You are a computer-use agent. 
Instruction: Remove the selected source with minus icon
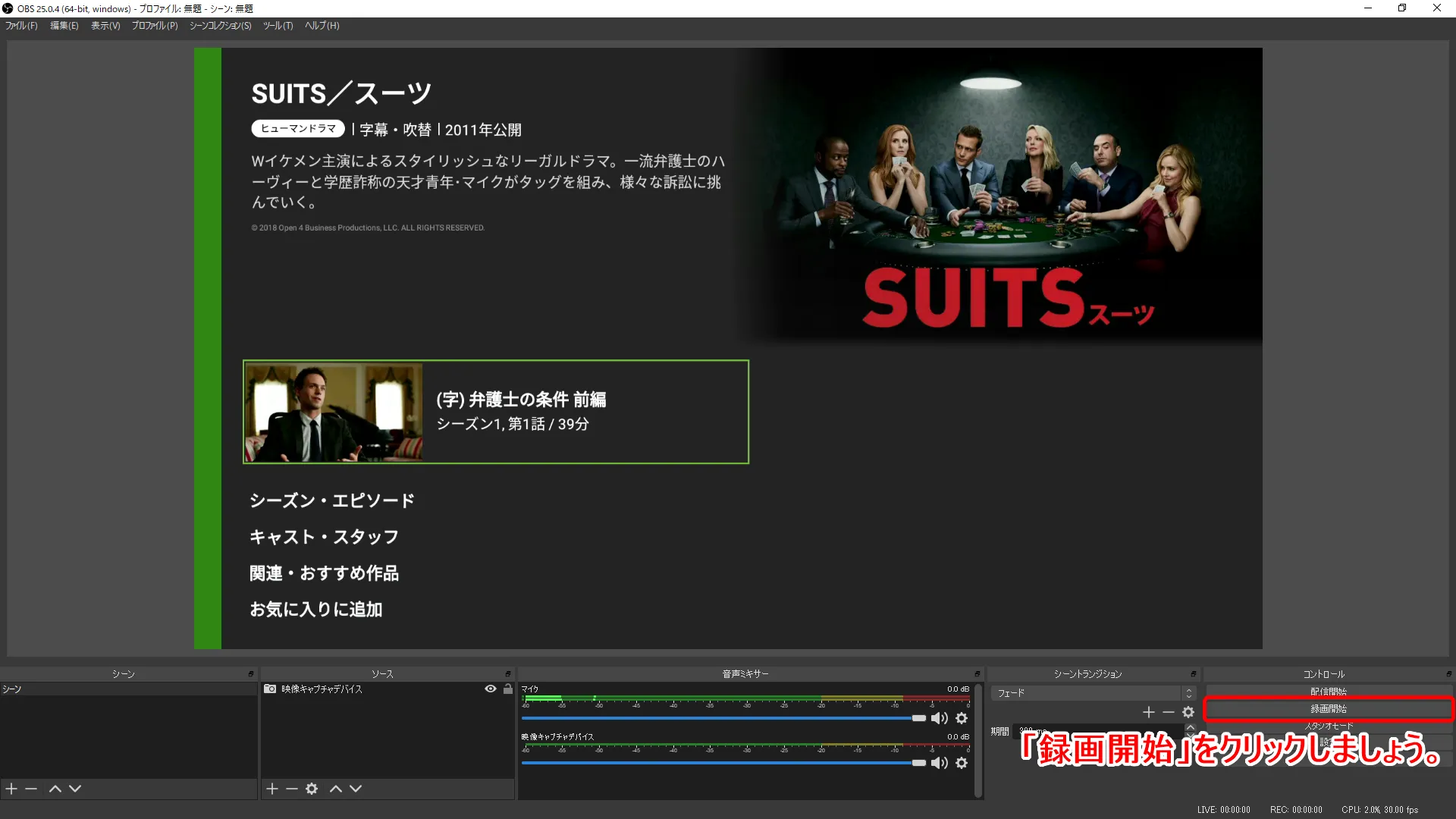coord(292,789)
